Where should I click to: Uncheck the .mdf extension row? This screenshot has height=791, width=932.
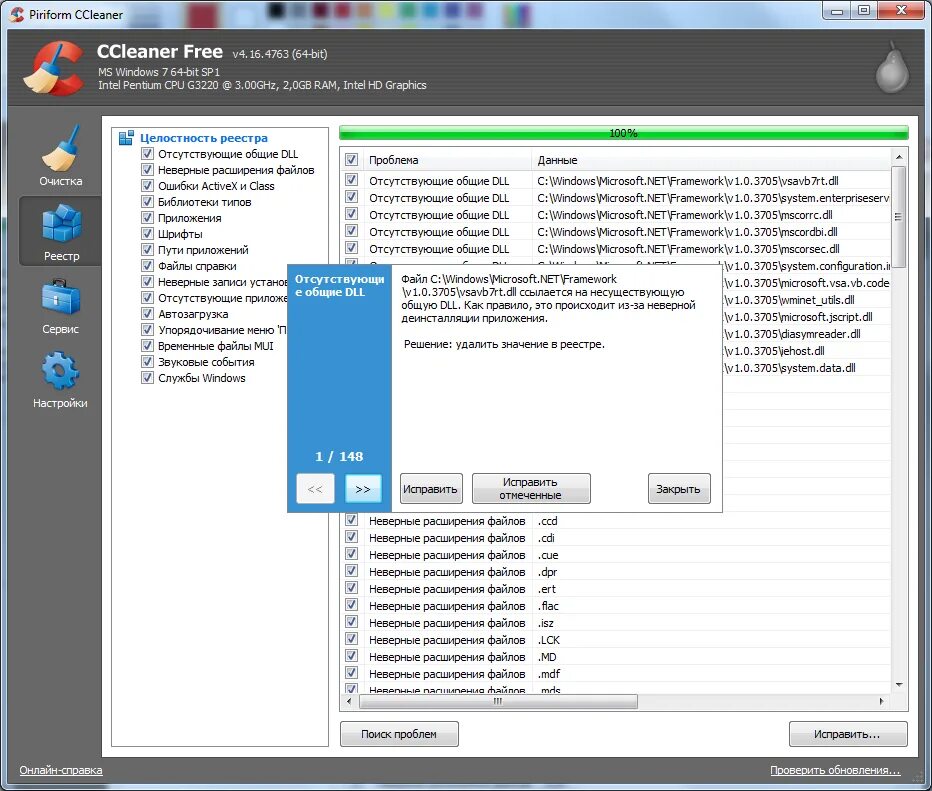(x=351, y=673)
